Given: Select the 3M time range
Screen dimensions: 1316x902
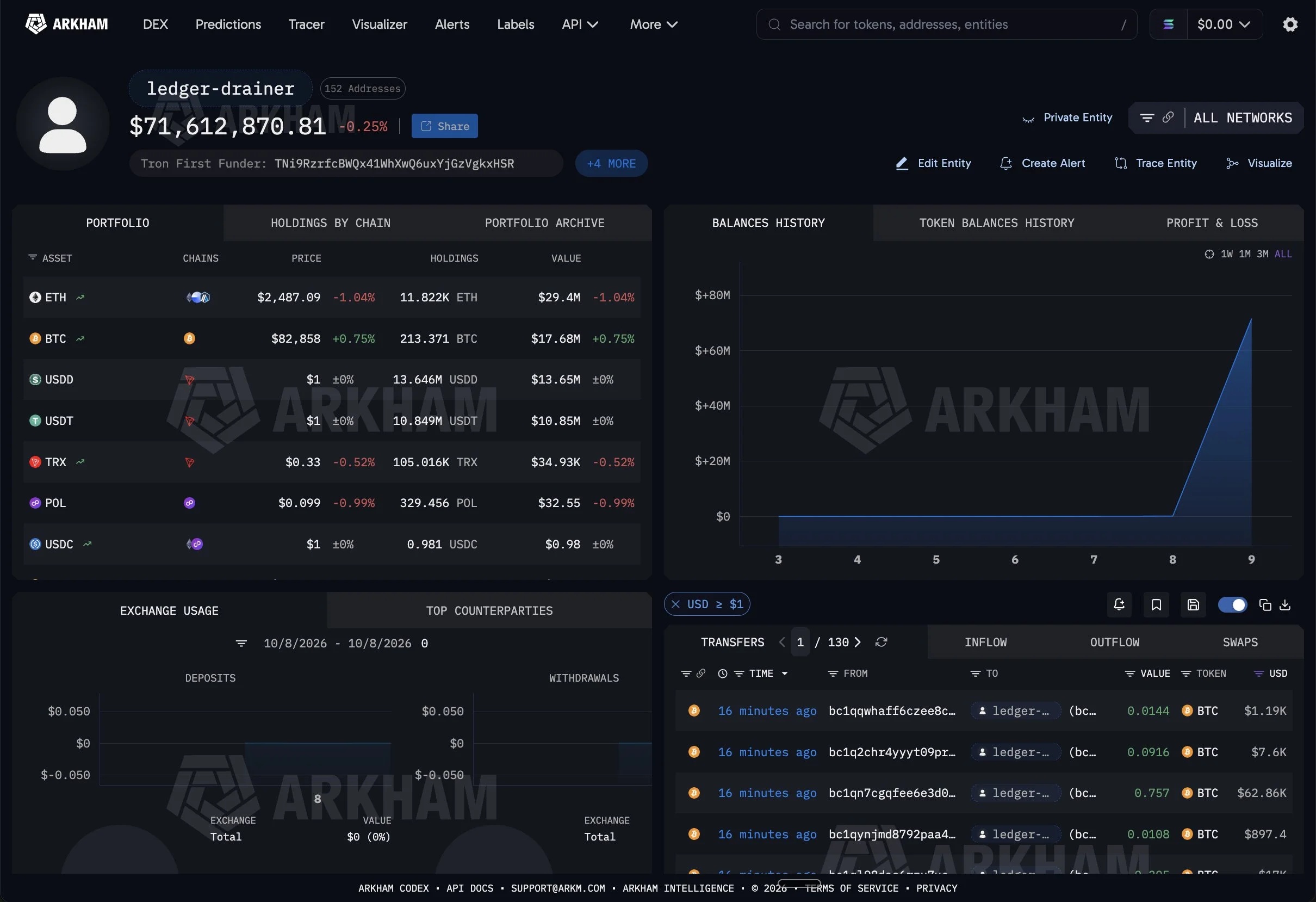Looking at the screenshot, I should 1262,255.
